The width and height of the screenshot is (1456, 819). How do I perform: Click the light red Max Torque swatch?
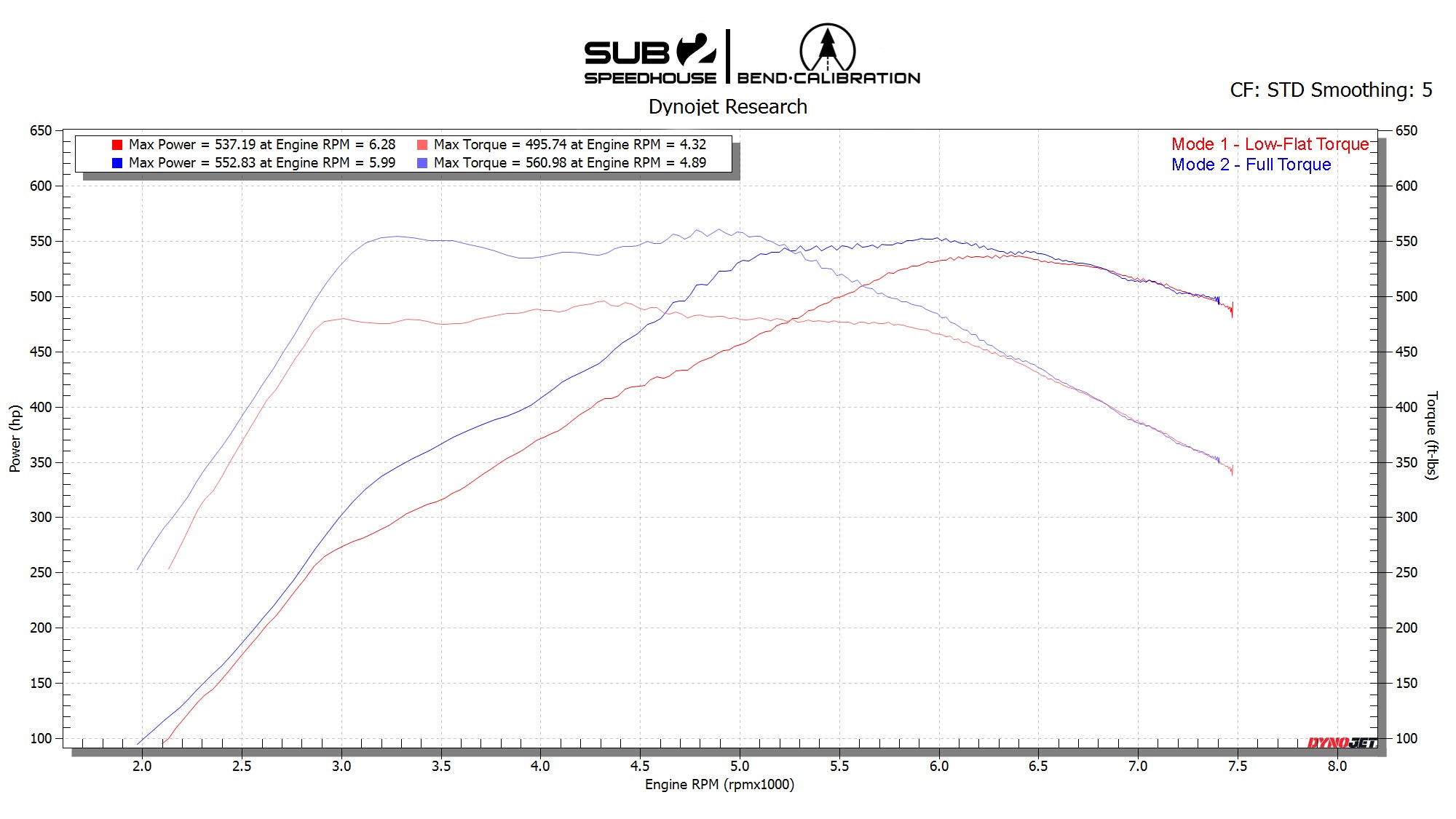[x=422, y=145]
